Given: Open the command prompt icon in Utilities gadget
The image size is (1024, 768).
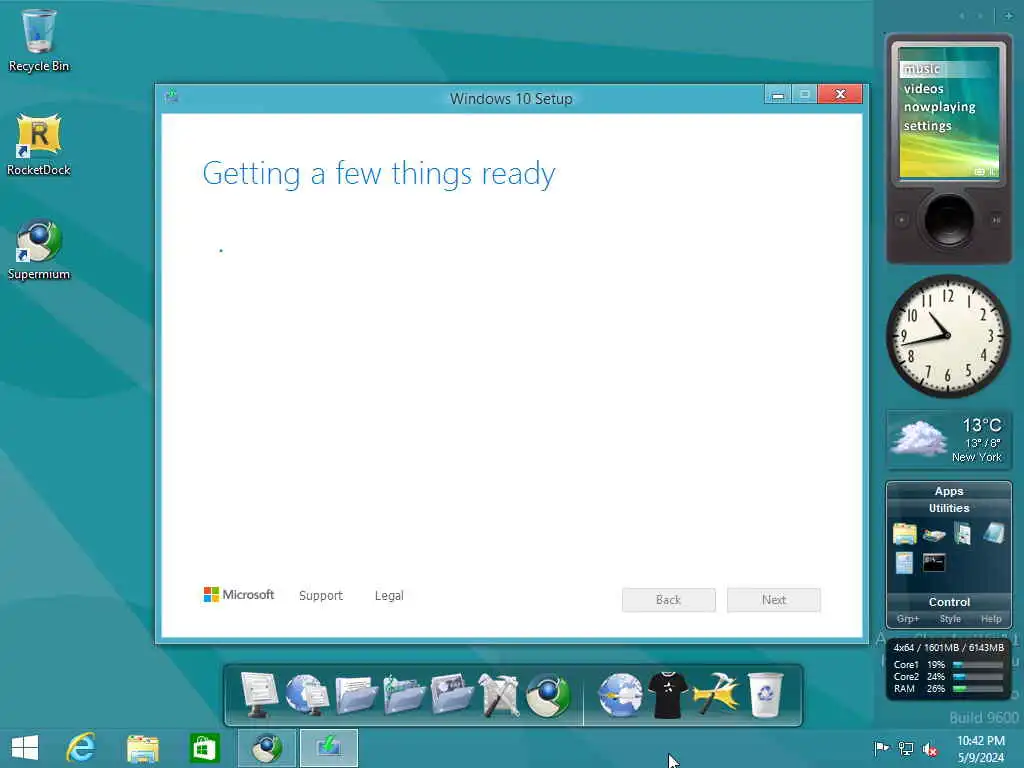Looking at the screenshot, I should click(934, 562).
